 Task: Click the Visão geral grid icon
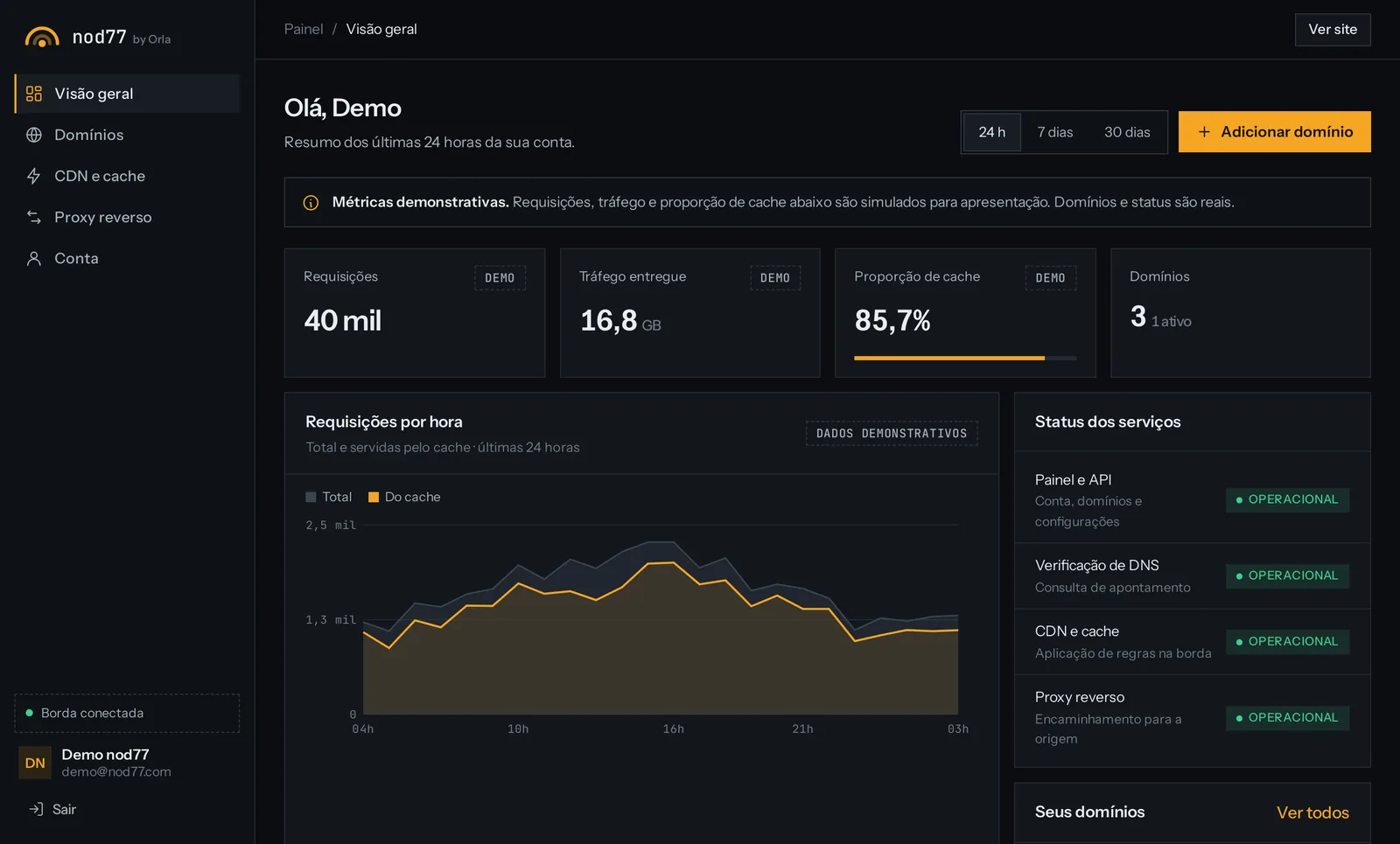[34, 94]
